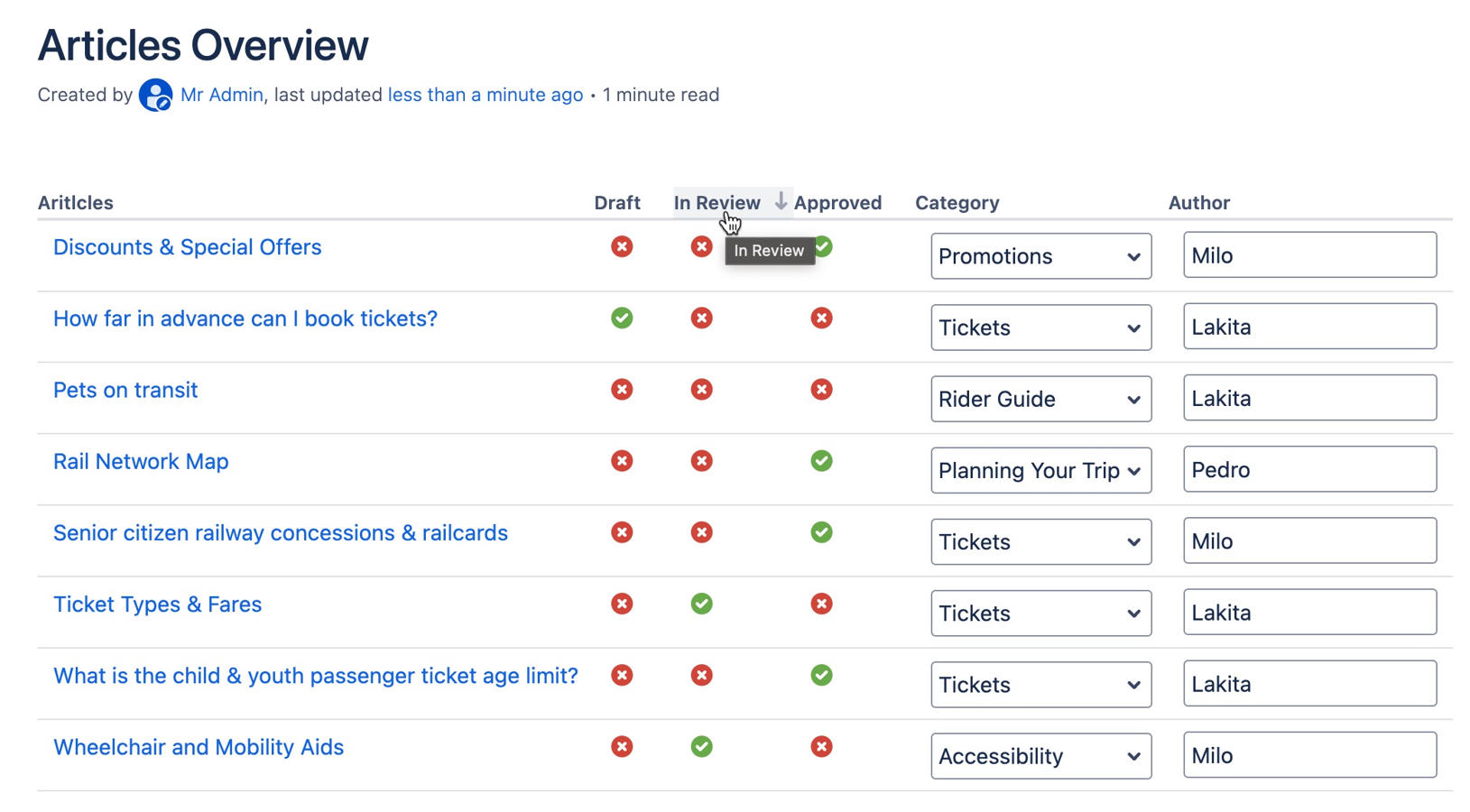Click the In Review column sort arrow
Image resolution: width=1470 pixels, height=812 pixels.
click(780, 202)
